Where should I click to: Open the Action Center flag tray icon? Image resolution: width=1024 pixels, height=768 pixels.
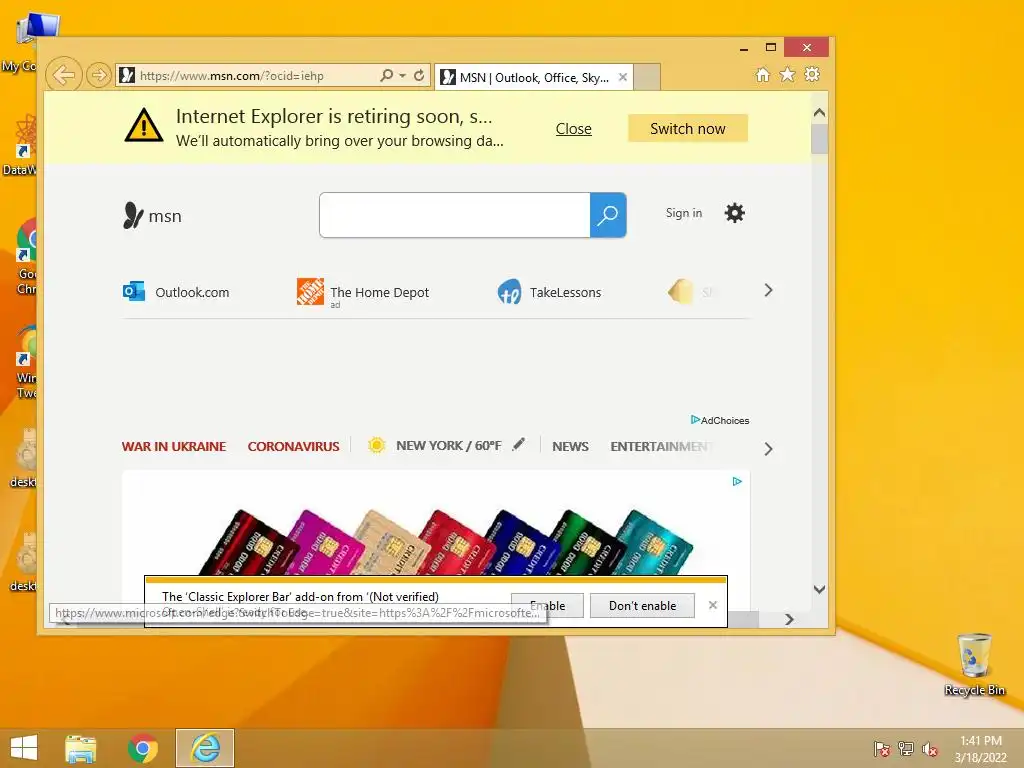tap(881, 748)
